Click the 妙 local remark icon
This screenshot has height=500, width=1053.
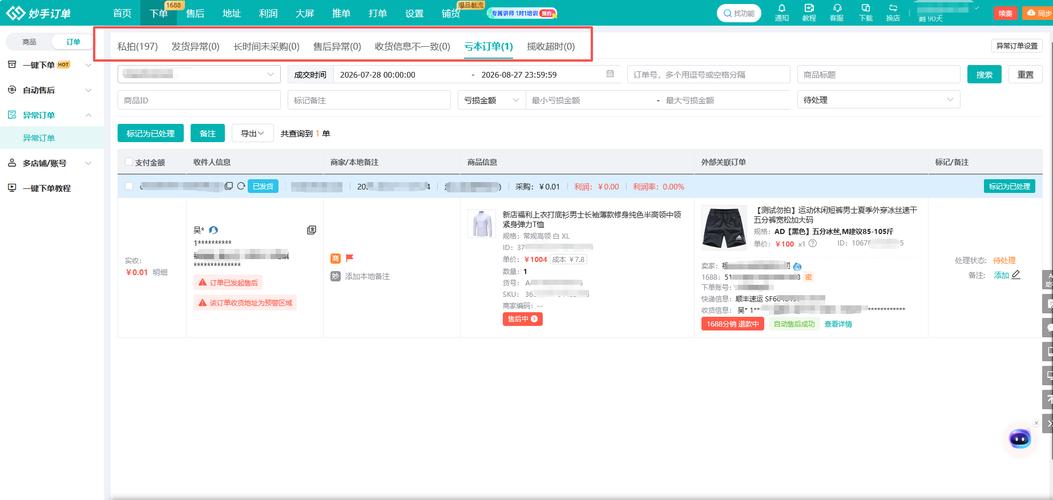click(x=335, y=276)
